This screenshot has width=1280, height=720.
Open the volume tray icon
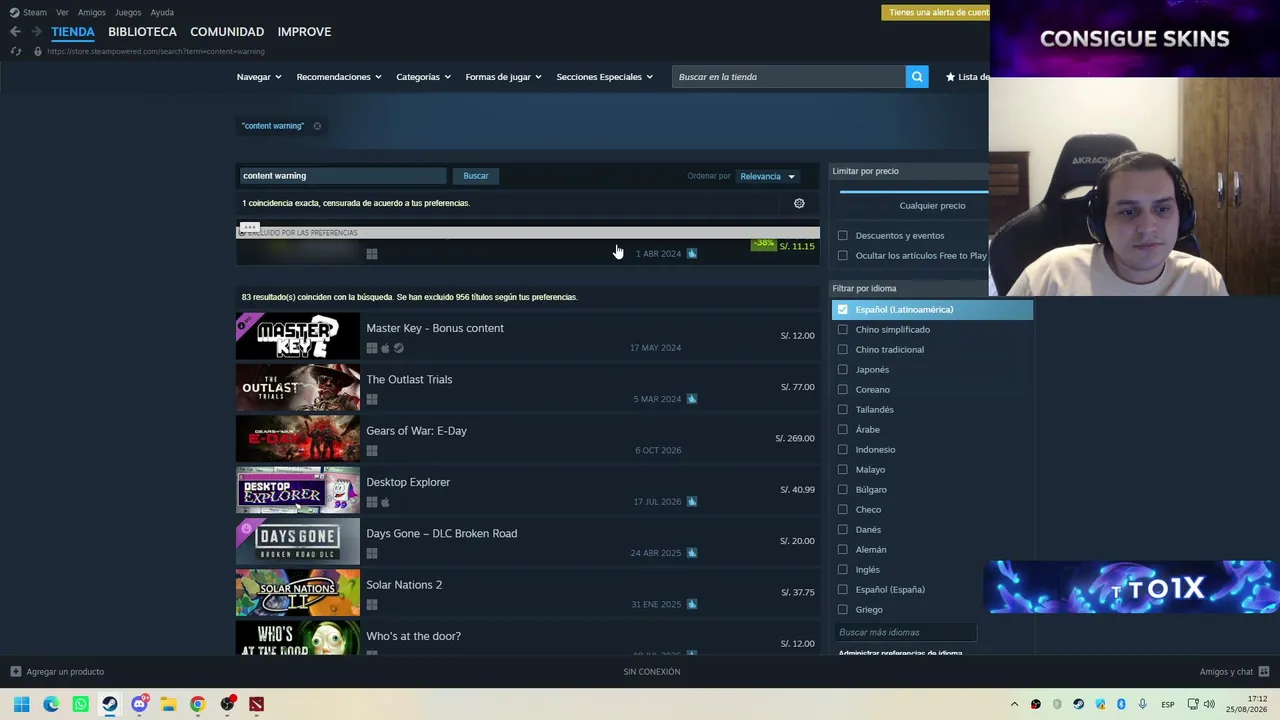1209,704
